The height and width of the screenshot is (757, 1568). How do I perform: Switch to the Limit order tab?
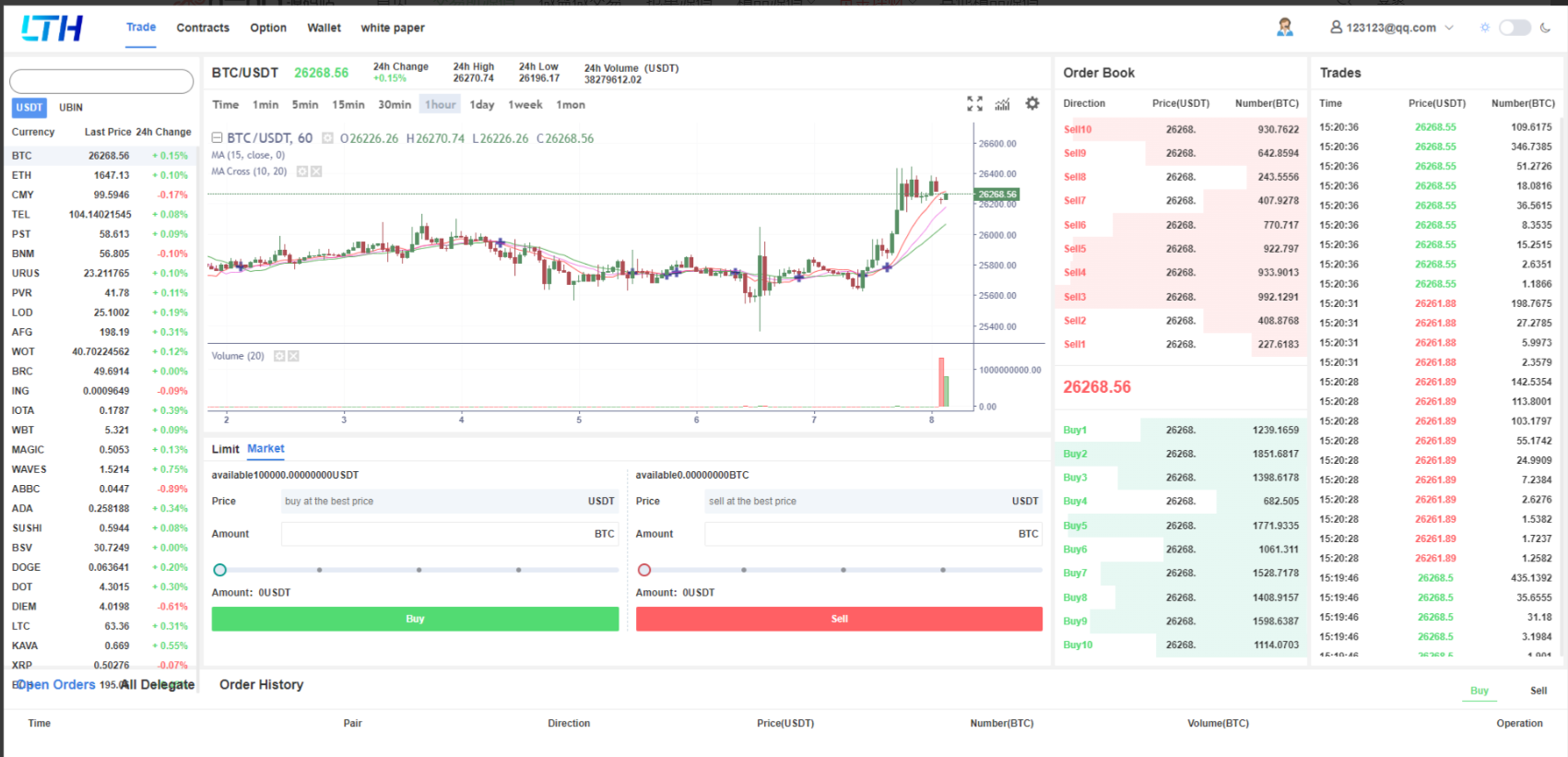(x=225, y=449)
